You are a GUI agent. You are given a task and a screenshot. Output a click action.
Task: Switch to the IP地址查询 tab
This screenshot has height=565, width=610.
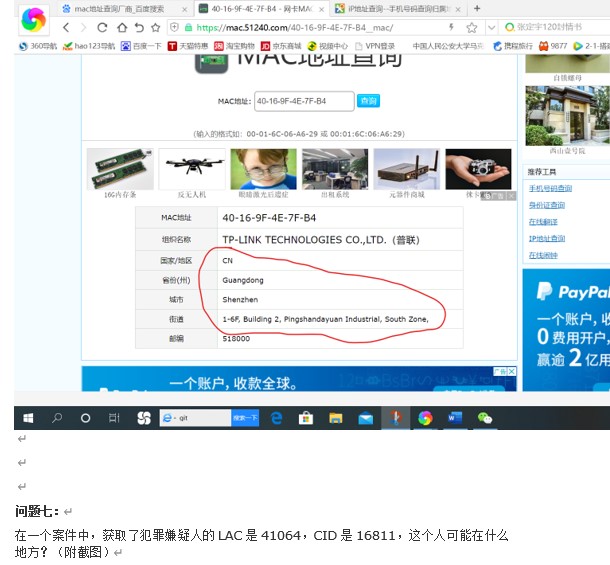coord(397,9)
